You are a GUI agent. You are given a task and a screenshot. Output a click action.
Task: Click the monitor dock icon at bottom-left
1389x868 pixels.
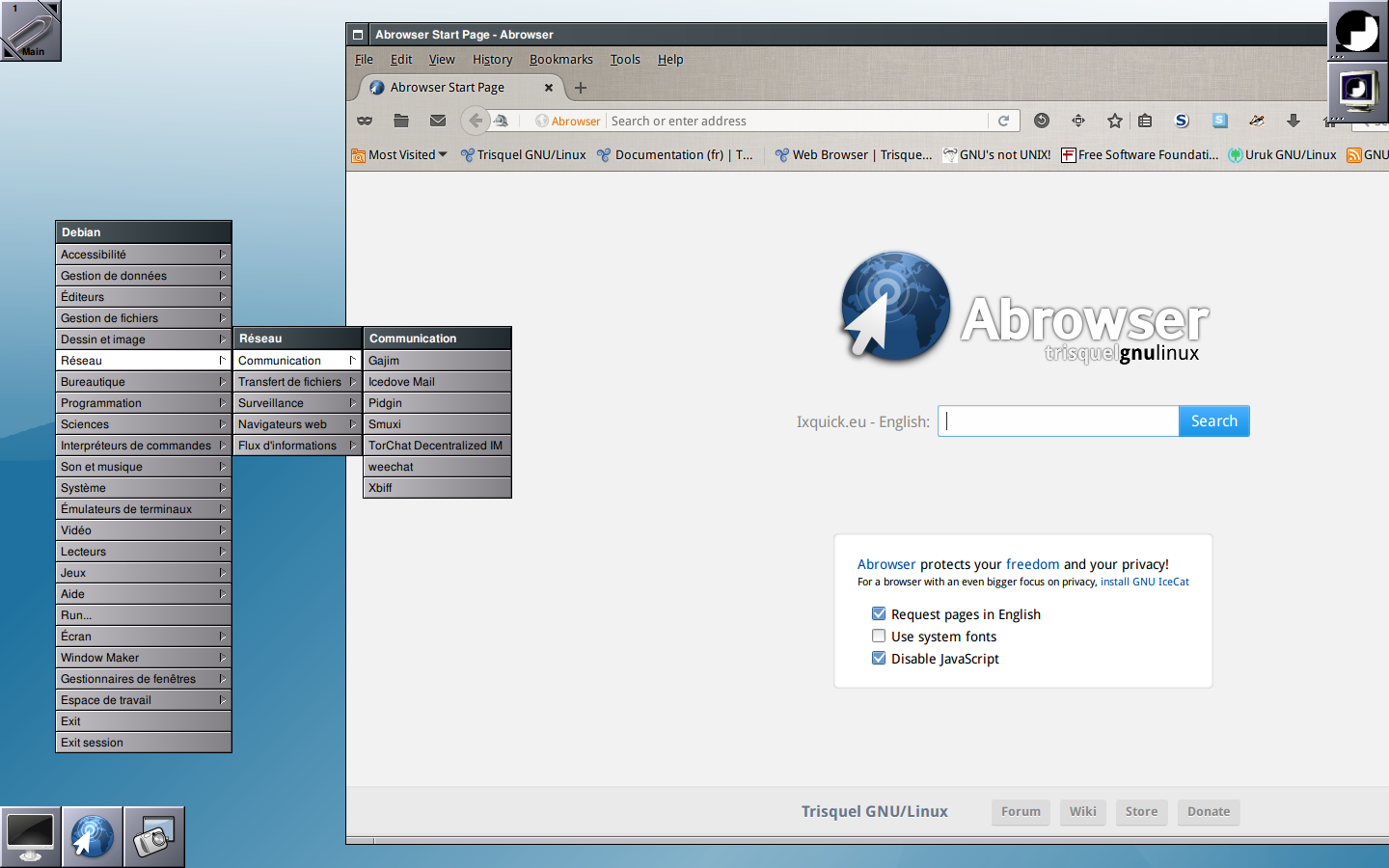31,837
